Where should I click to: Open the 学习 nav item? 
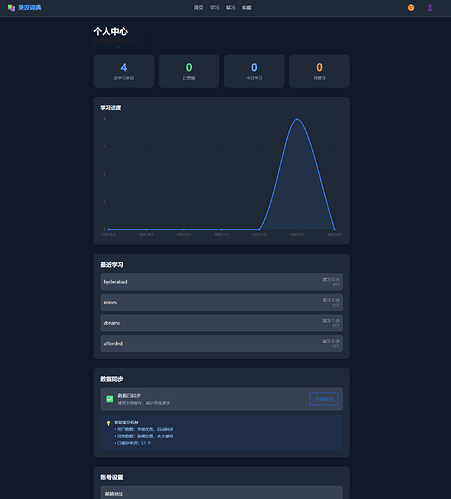point(215,7)
